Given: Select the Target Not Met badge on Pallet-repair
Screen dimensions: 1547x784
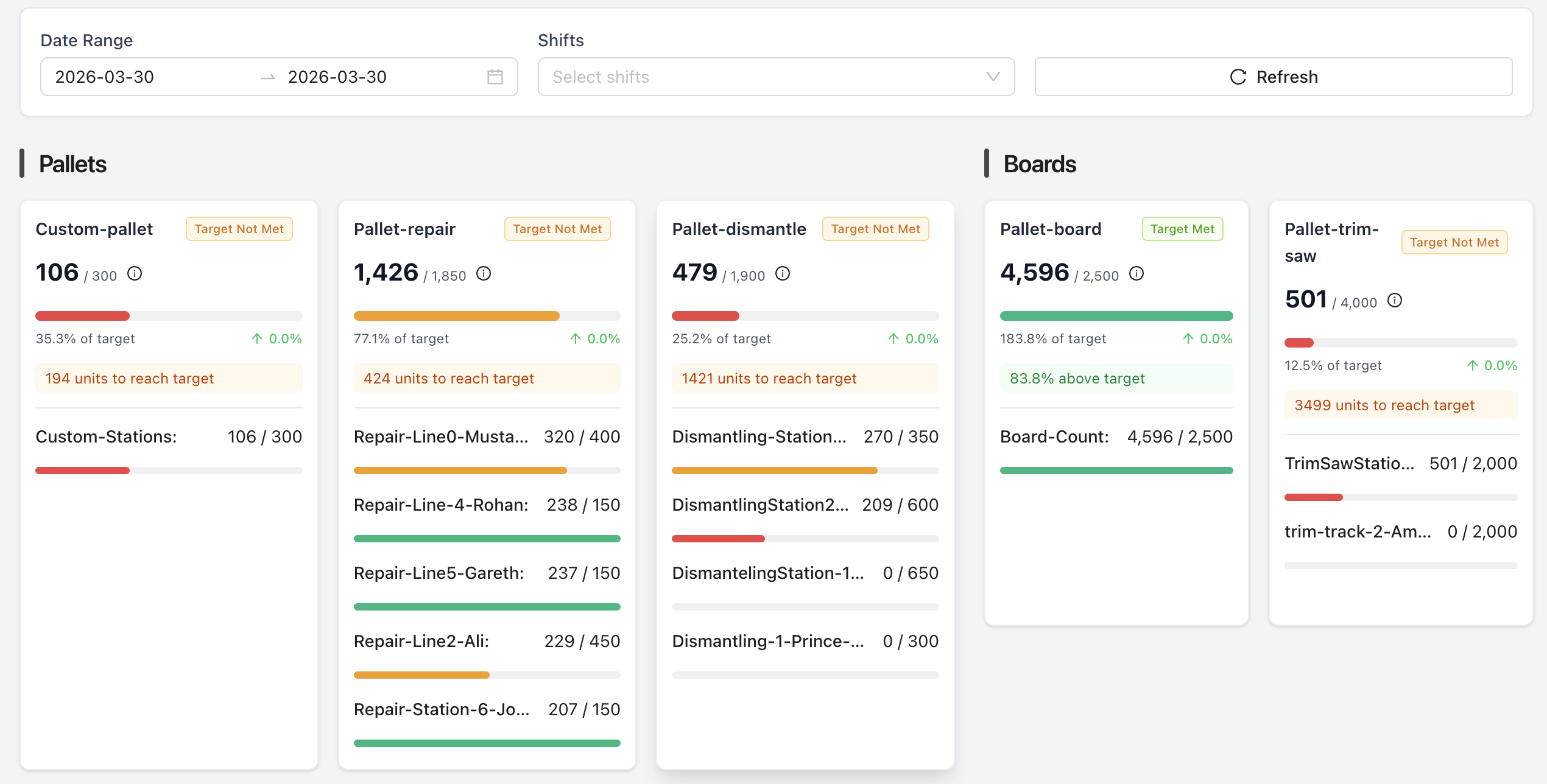Looking at the screenshot, I should [557, 228].
